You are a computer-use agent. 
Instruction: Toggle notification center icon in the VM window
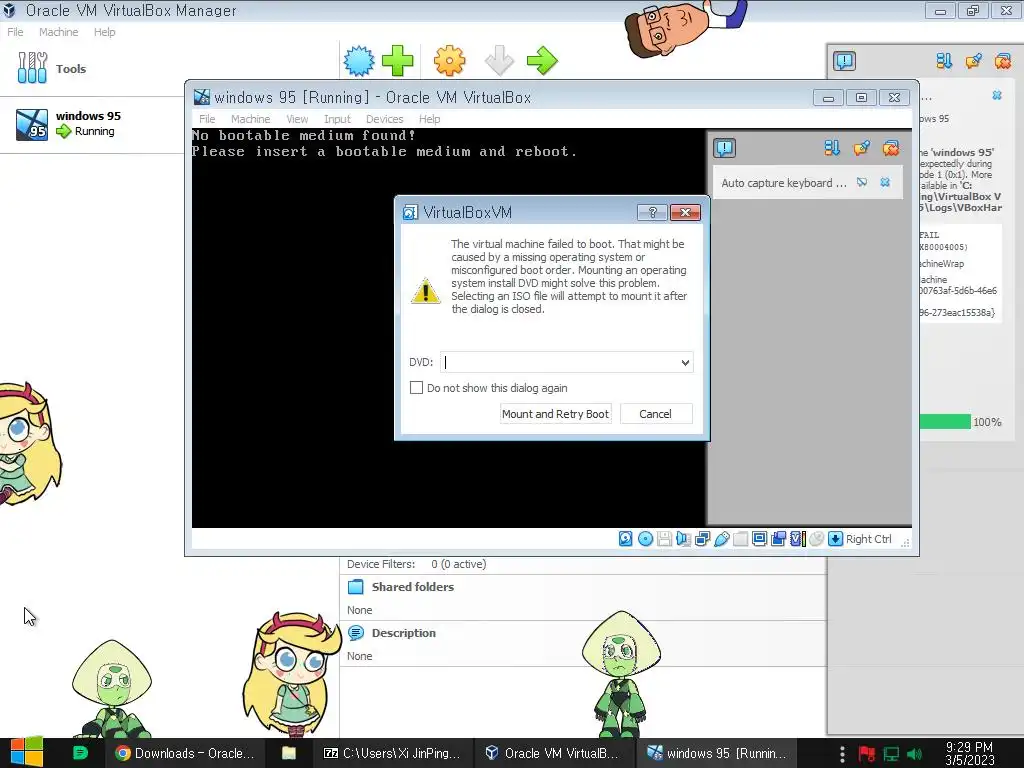724,148
